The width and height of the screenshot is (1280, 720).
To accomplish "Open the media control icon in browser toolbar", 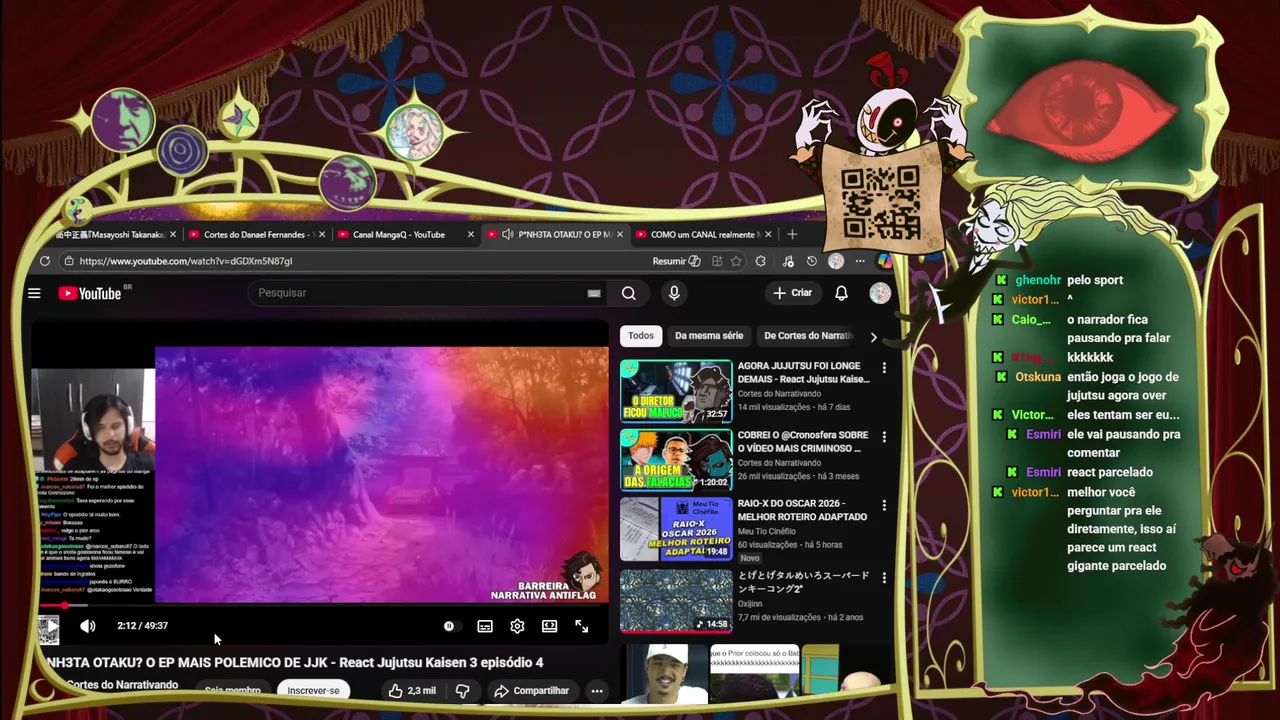I will point(788,261).
